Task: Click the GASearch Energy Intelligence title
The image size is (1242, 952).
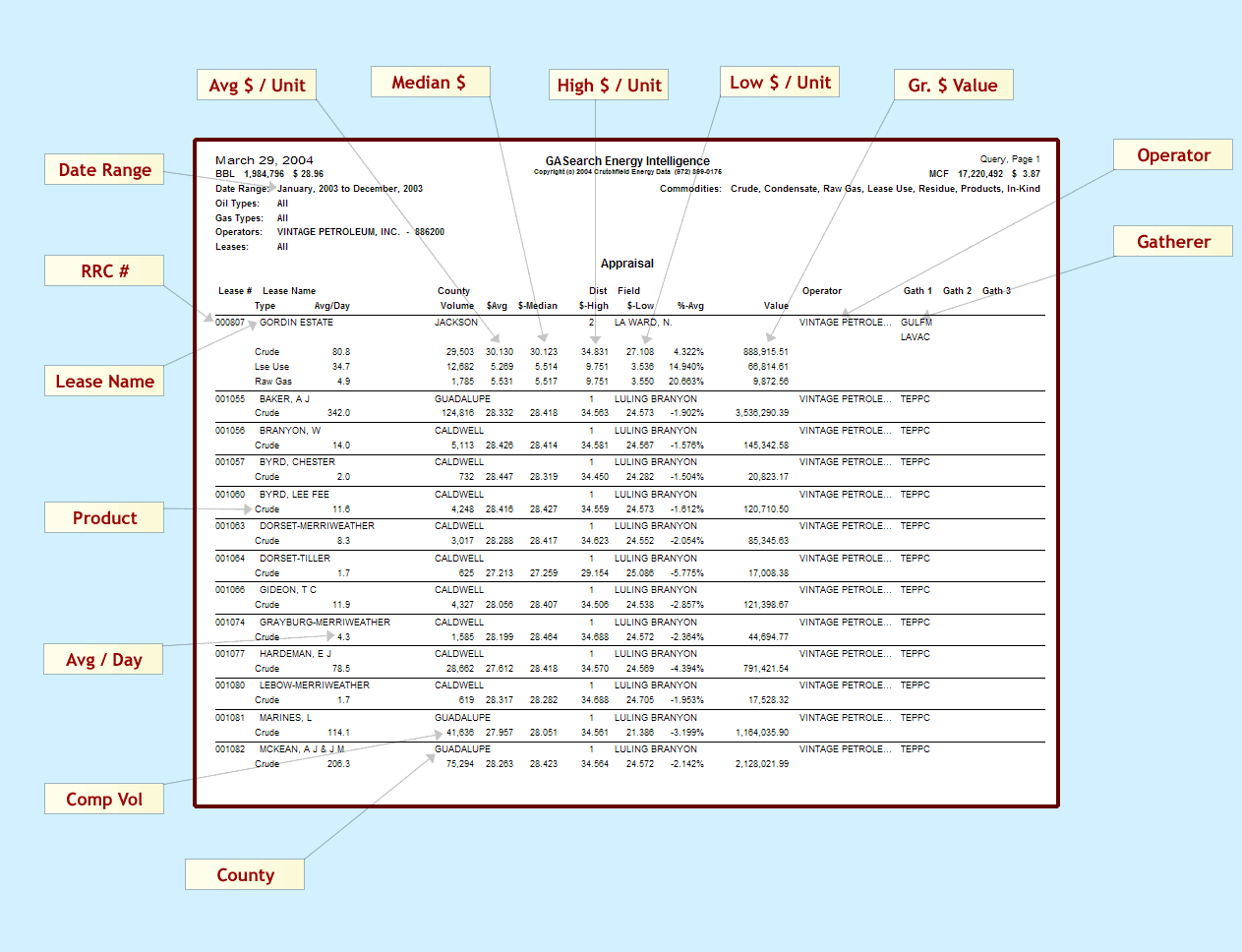Action: click(x=627, y=161)
